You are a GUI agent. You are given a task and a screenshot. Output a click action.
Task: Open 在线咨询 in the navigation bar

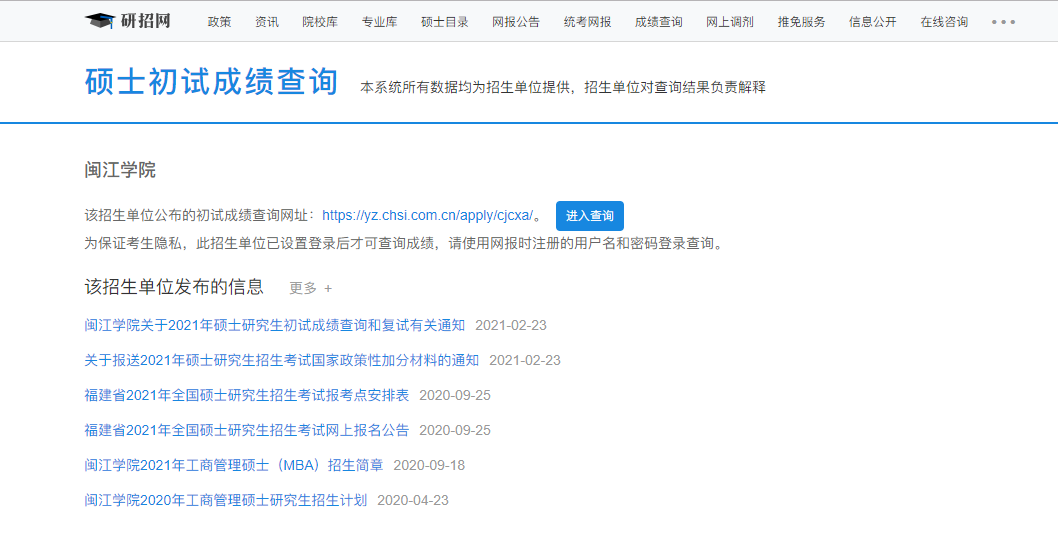pos(944,22)
